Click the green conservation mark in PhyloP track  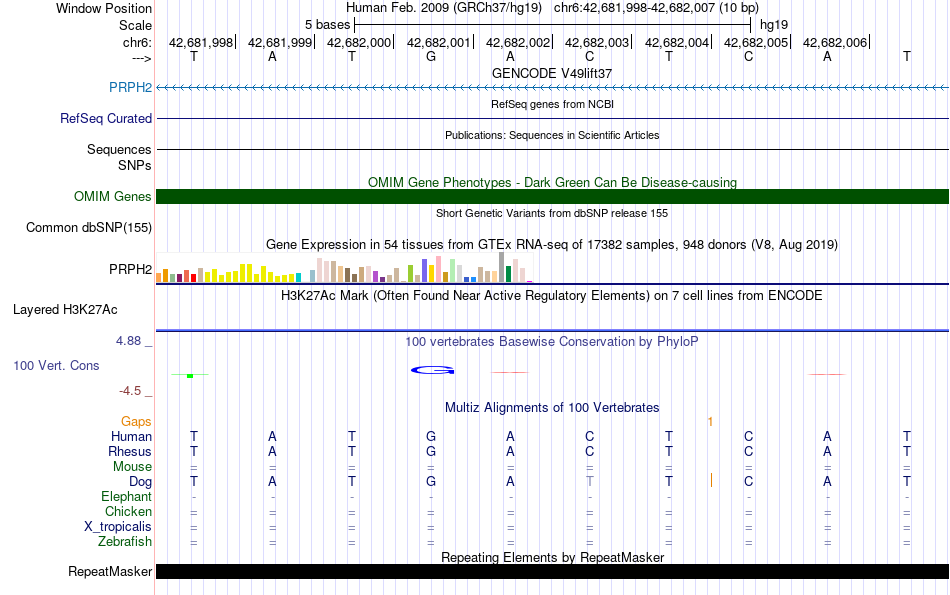pyautogui.click(x=189, y=375)
